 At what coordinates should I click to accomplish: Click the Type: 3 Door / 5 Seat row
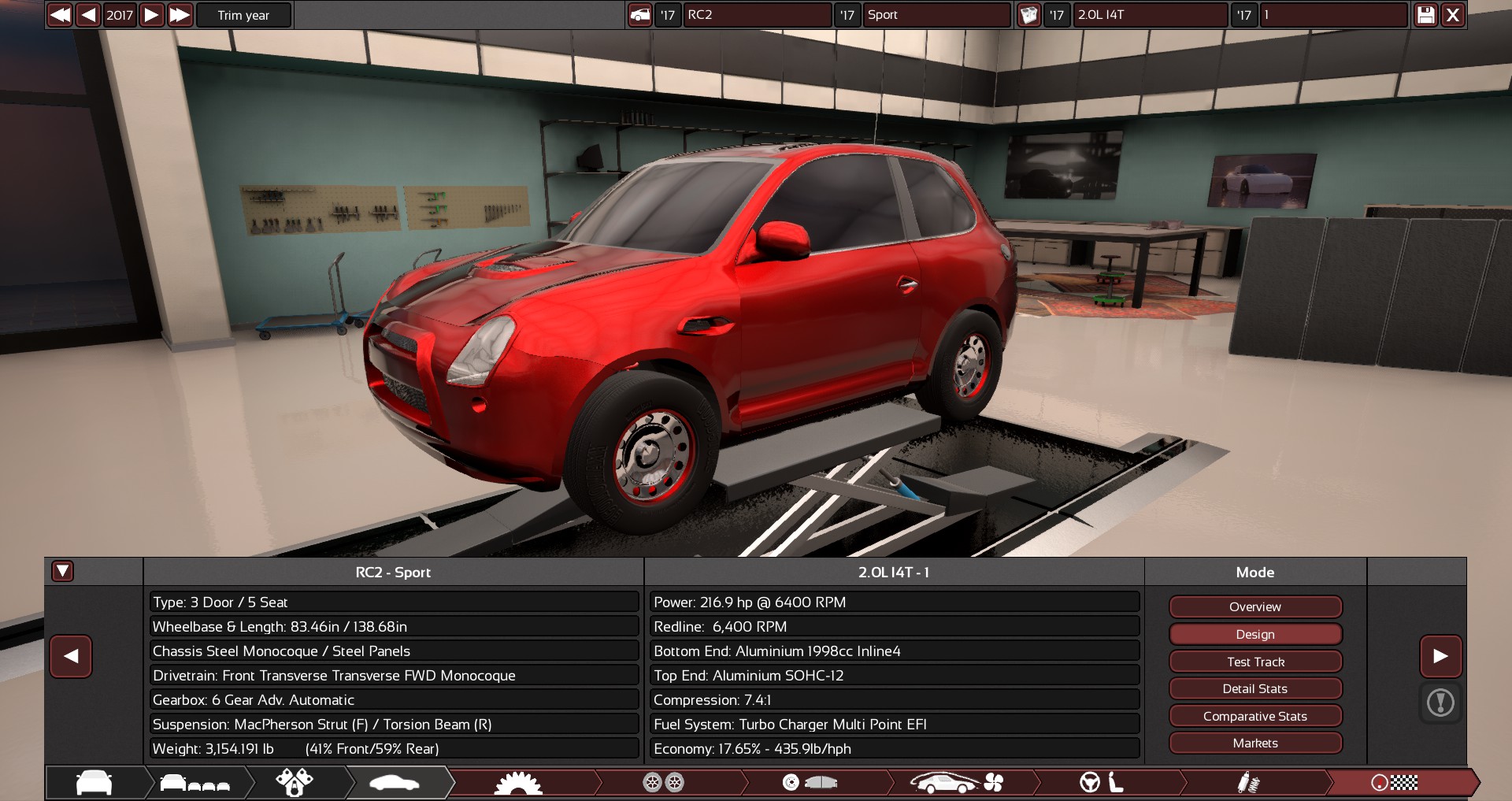(x=394, y=602)
